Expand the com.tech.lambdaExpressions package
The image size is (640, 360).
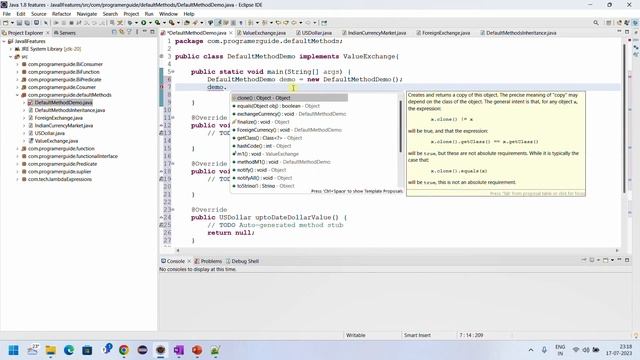click(17, 179)
